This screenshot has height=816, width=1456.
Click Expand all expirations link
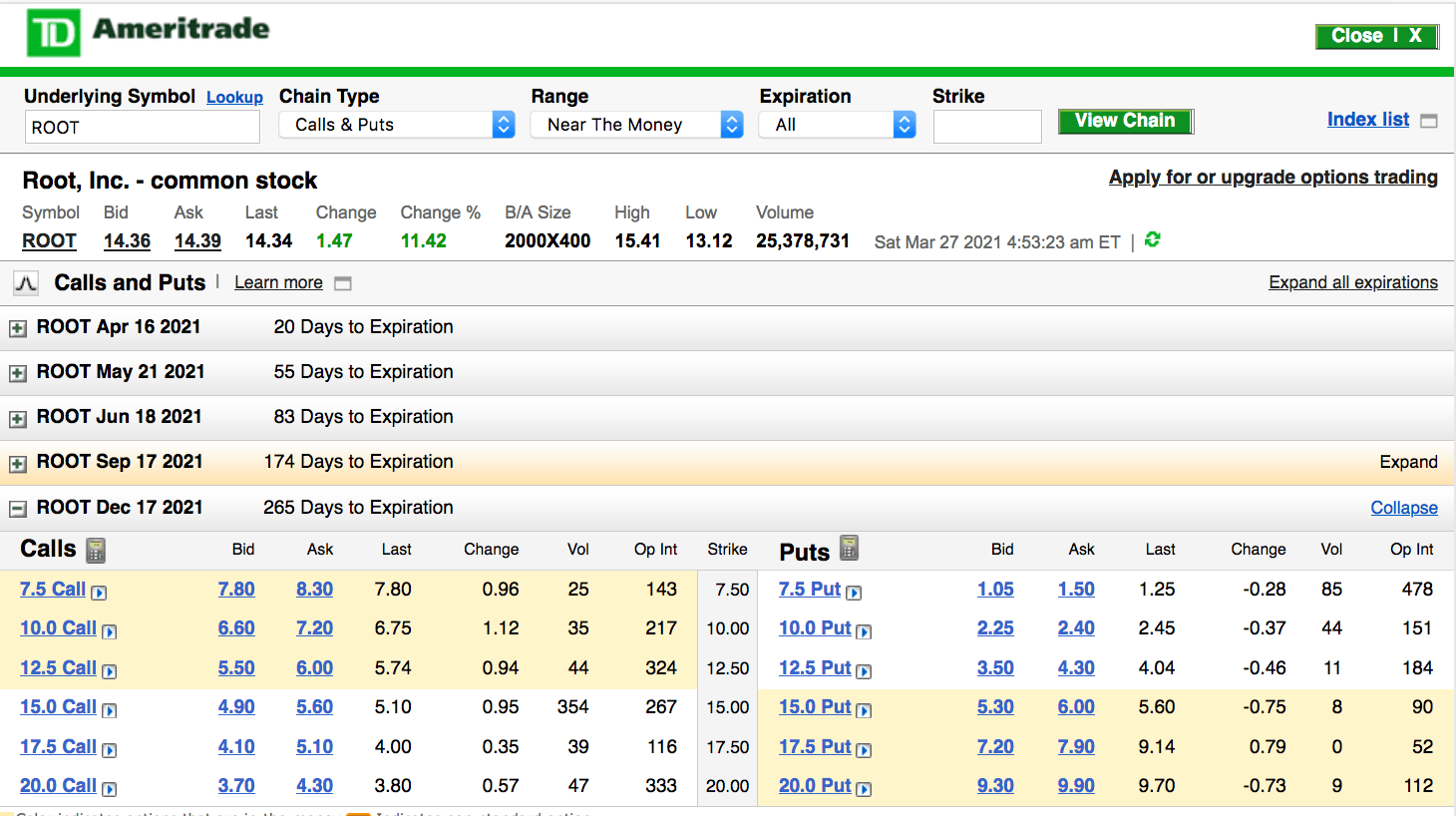1352,282
